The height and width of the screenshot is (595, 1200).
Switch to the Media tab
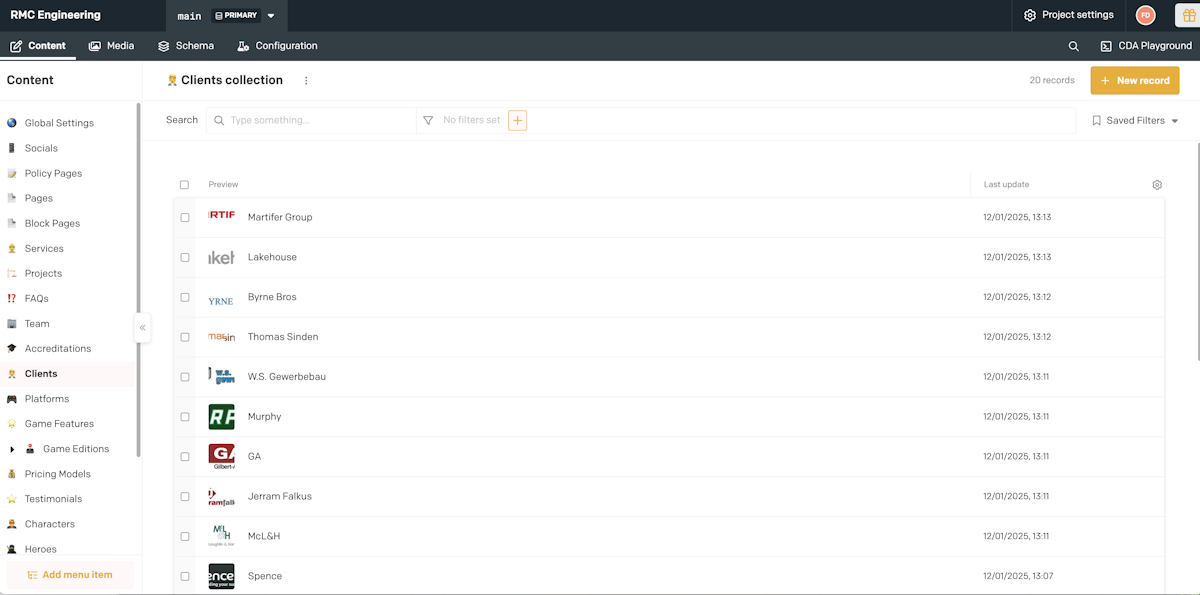pyautogui.click(x=111, y=46)
